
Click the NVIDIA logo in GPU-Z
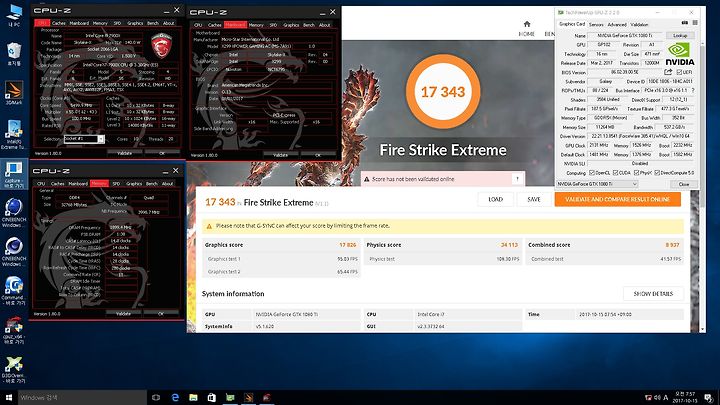pyautogui.click(x=680, y=54)
